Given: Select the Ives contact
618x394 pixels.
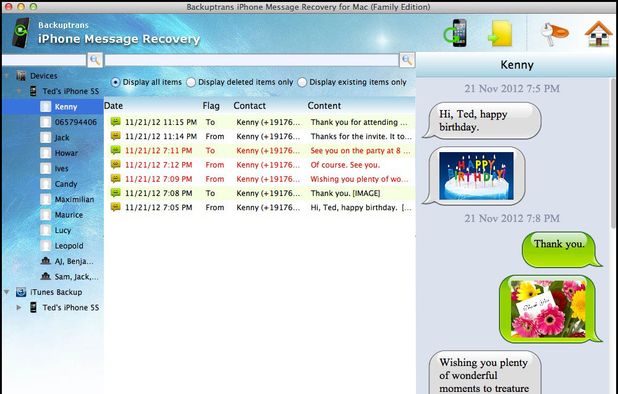Looking at the screenshot, I should [61, 168].
